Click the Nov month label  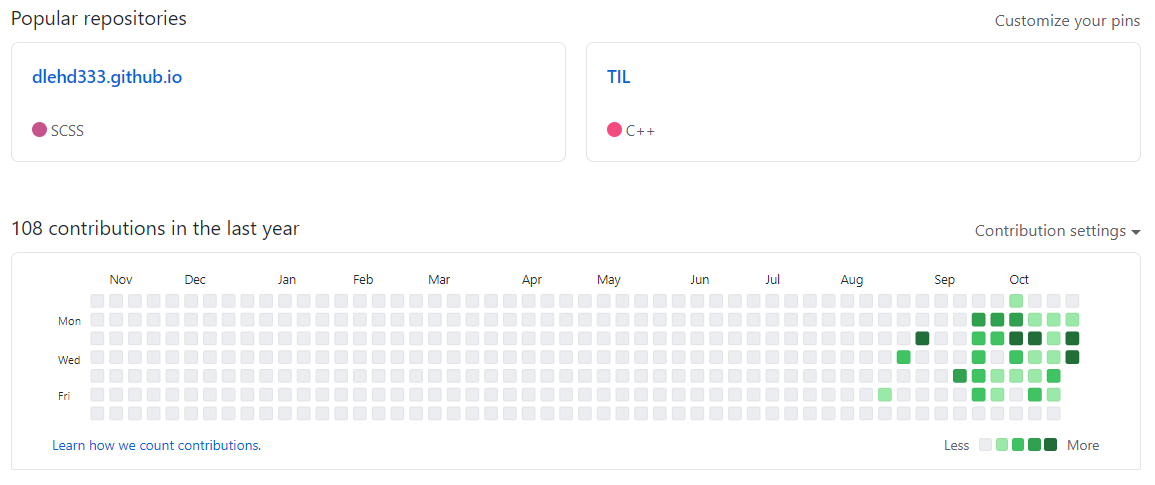(121, 280)
